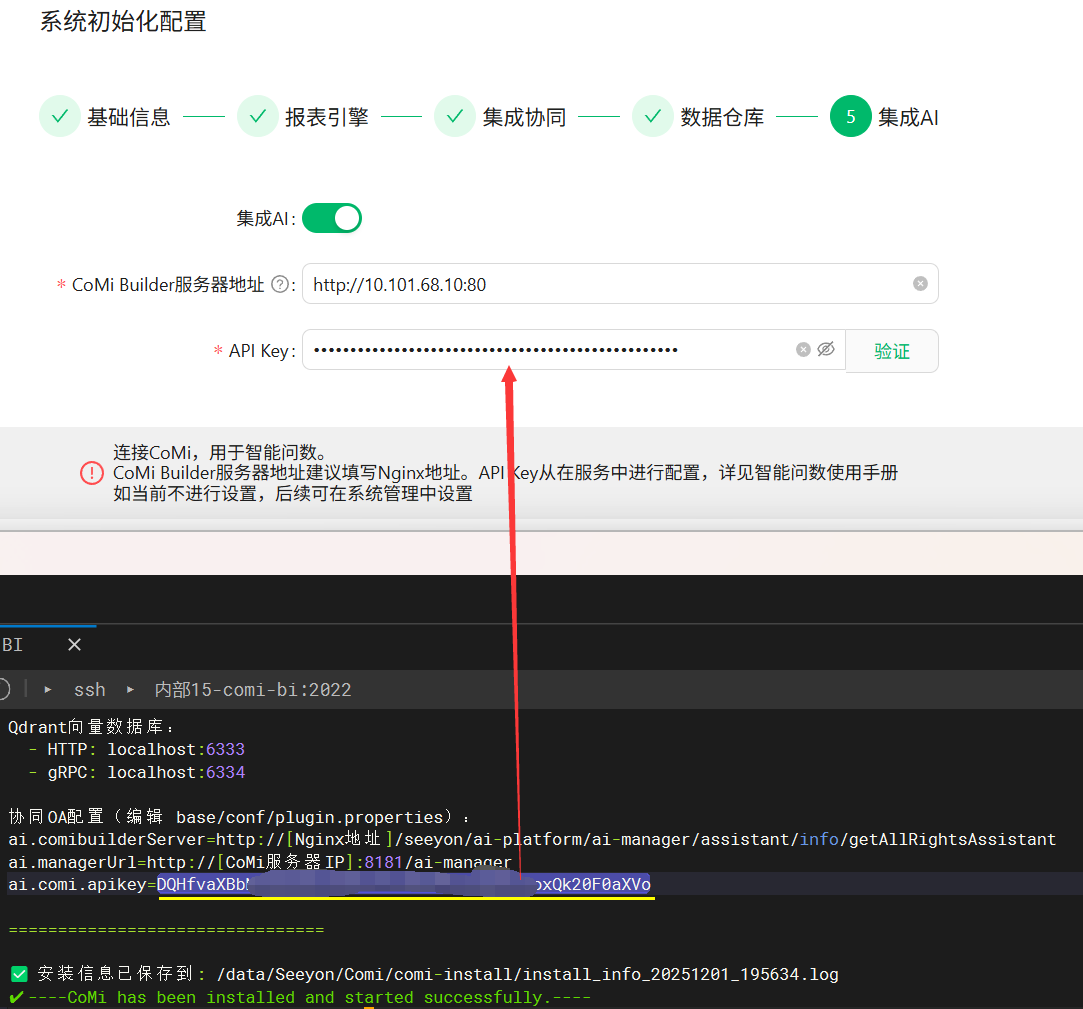Click the 基础信息 step checkmark icon
The image size is (1083, 1009).
tap(60, 117)
